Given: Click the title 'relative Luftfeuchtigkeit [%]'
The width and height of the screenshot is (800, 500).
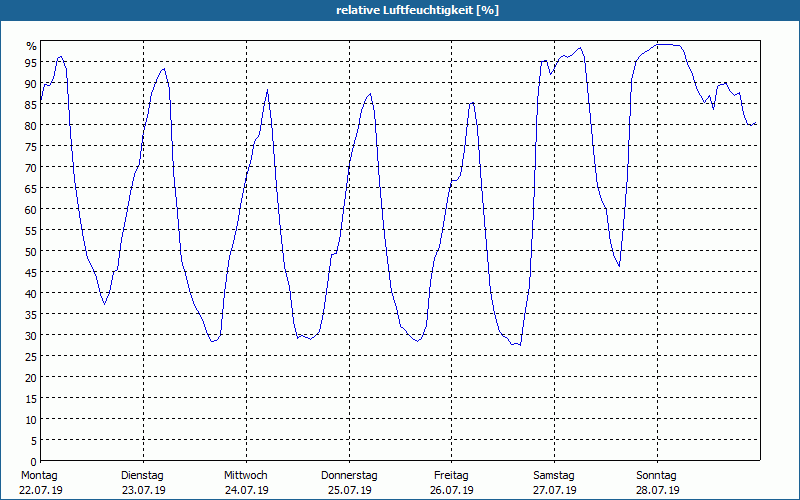Looking at the screenshot, I should coord(417,10).
